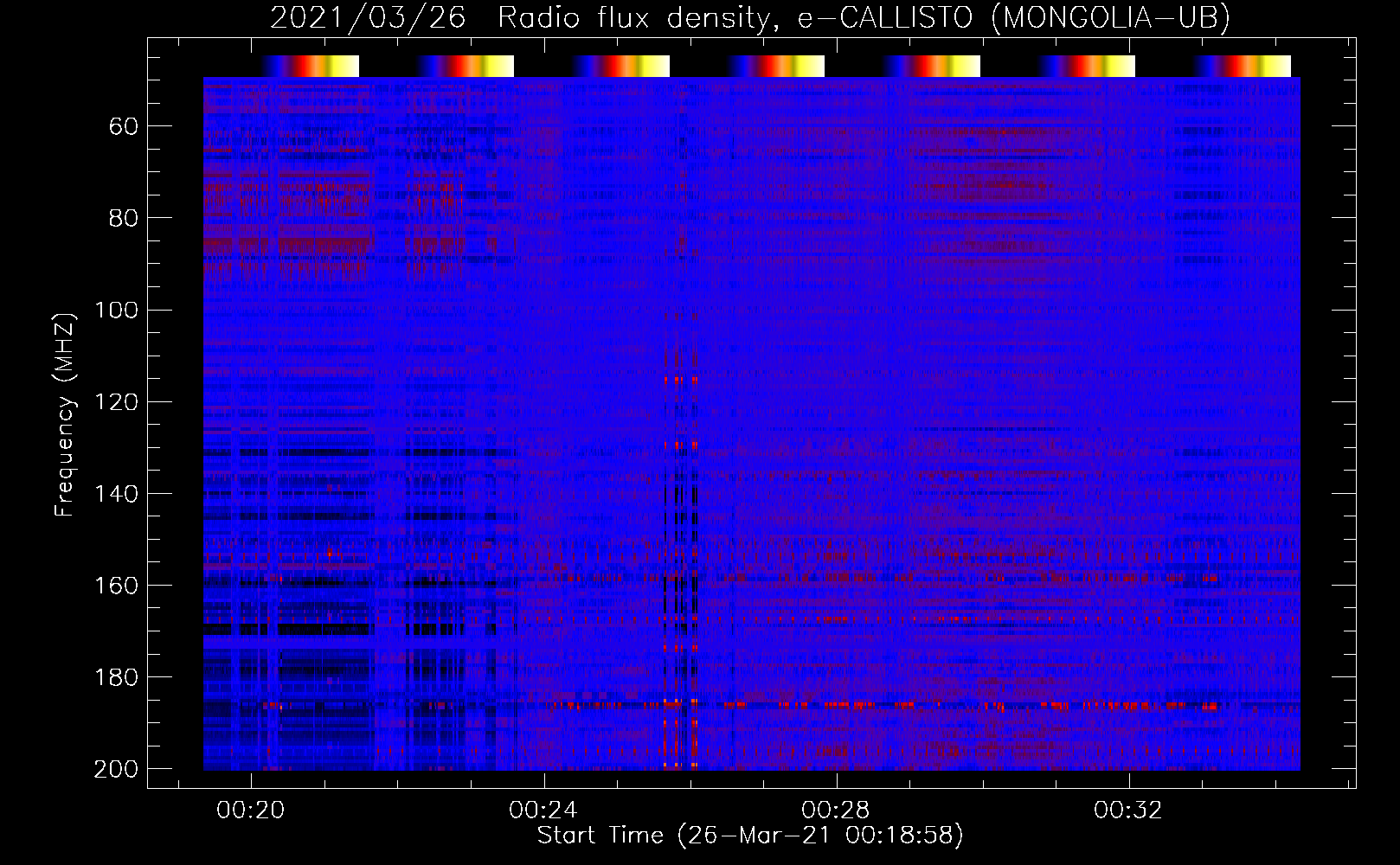Click the 00:20 time tick label
The width and height of the screenshot is (1400, 865).
point(250,811)
